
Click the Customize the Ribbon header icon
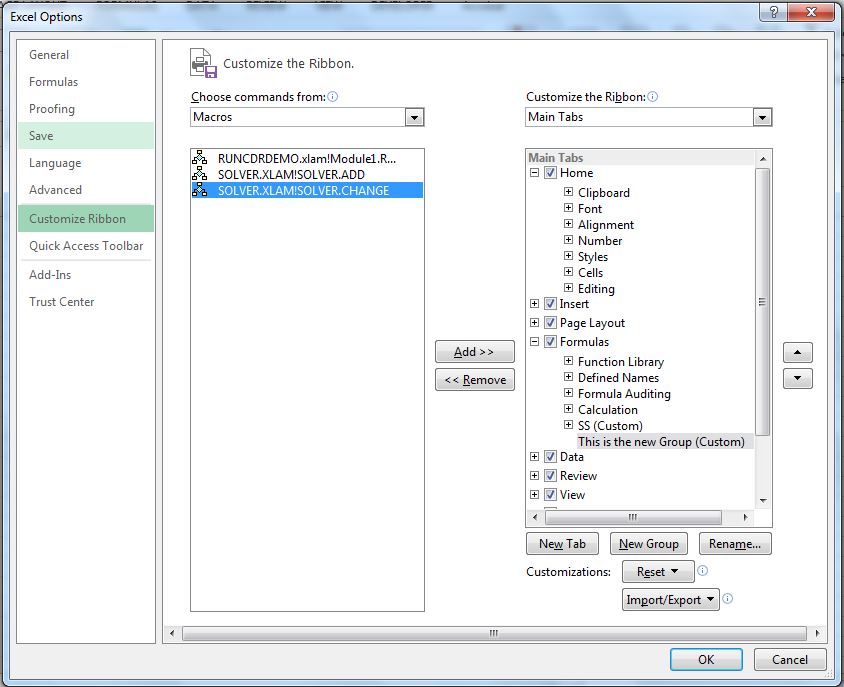[203, 63]
